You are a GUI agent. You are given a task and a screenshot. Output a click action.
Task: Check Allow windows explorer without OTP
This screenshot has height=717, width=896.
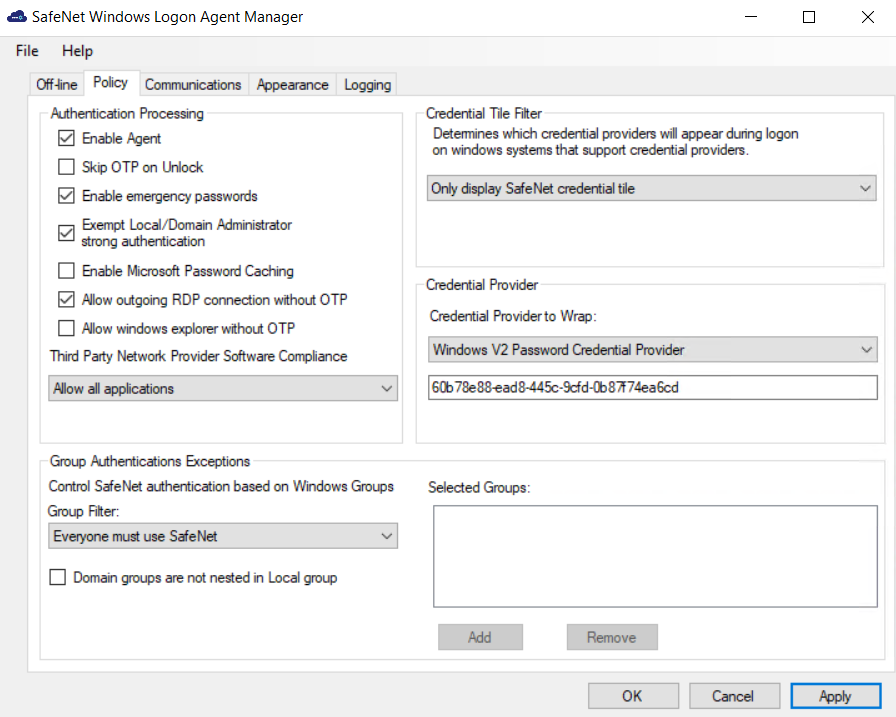[x=66, y=329]
